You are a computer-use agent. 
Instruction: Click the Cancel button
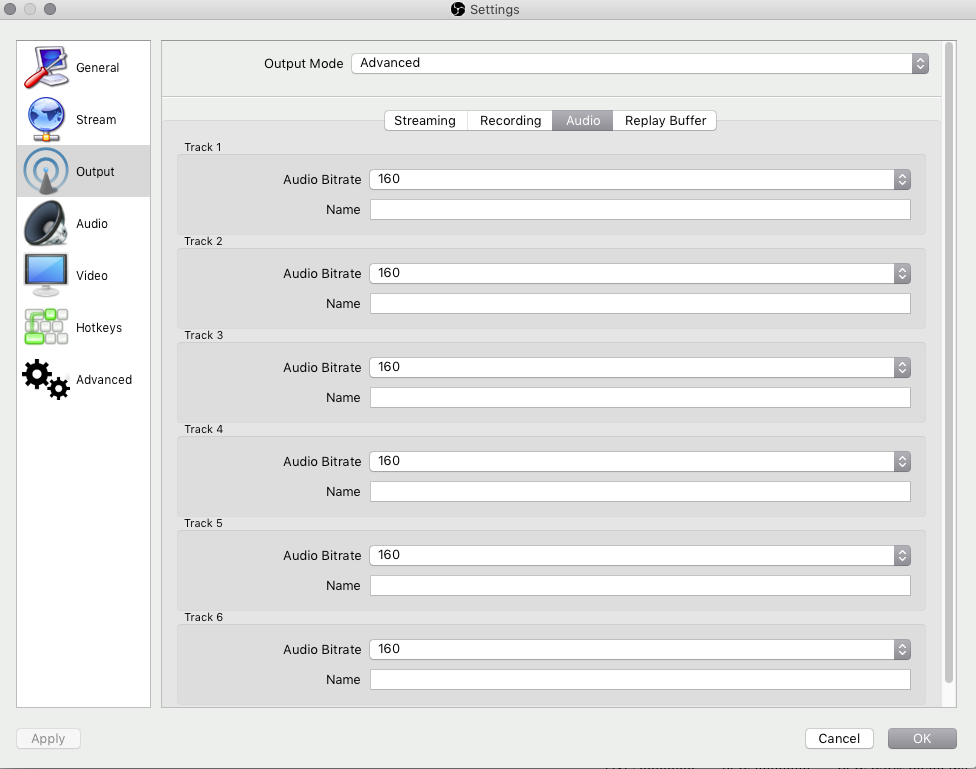[x=839, y=738]
